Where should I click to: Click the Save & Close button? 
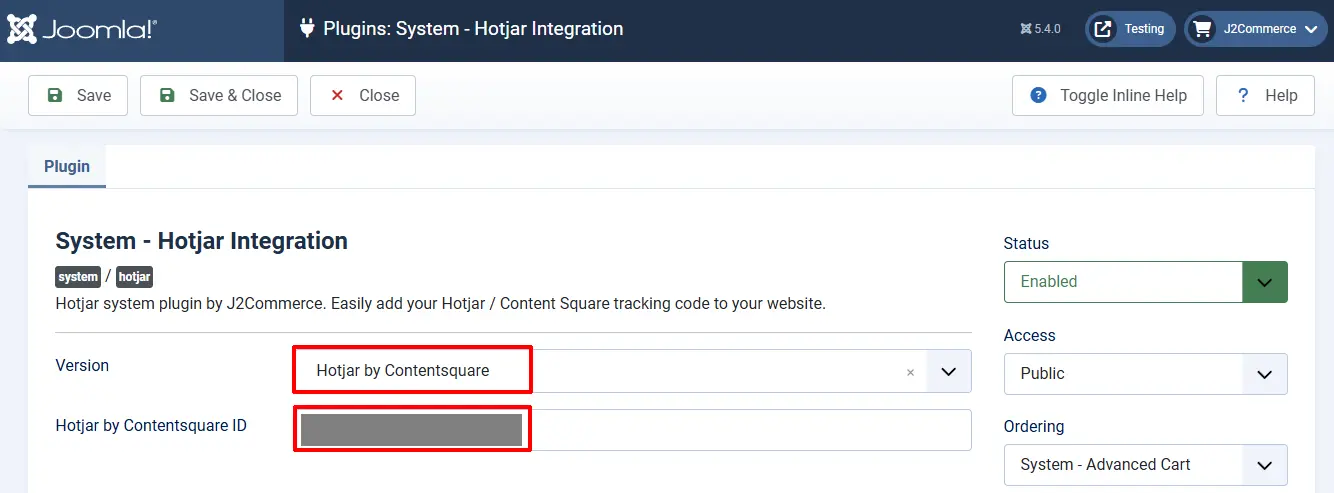(219, 95)
